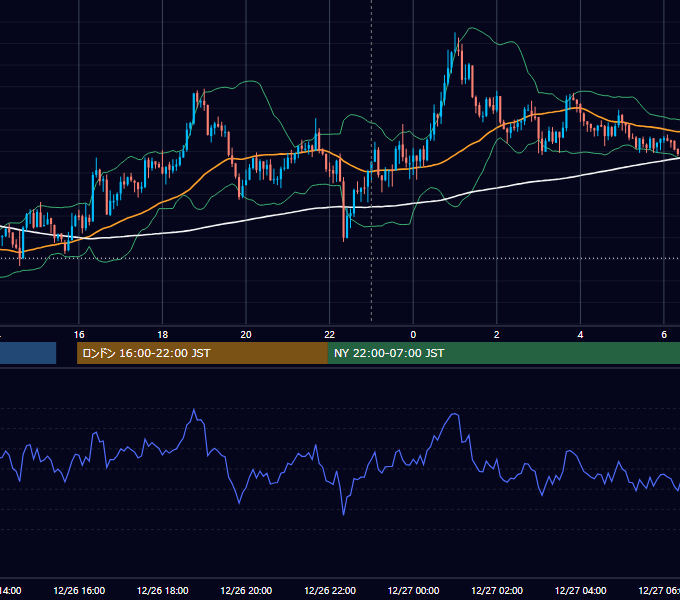
Task: Click the hour label 20 on the price chart axis
Action: coord(246,335)
